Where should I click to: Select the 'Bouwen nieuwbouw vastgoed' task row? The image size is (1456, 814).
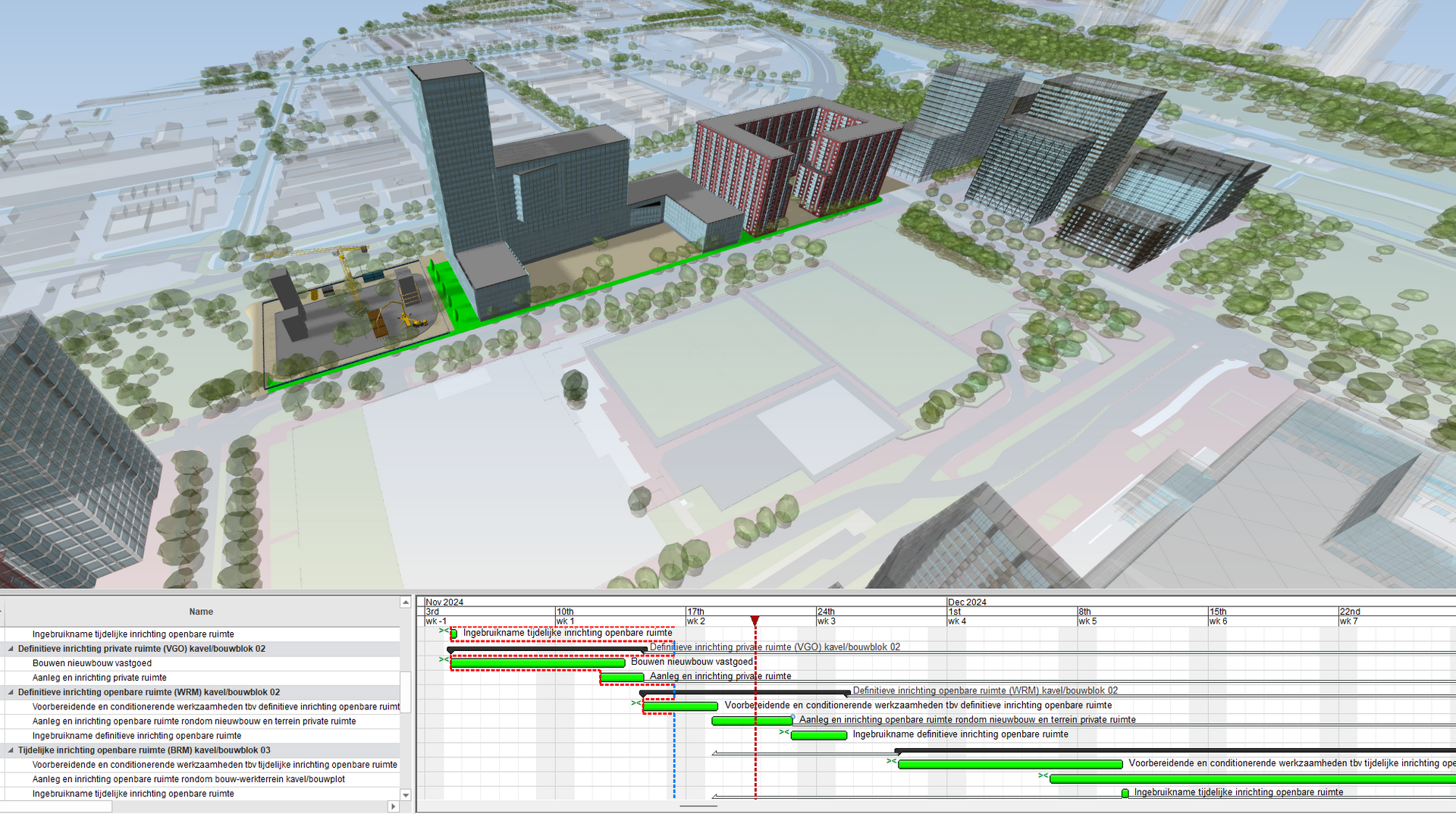(92, 663)
